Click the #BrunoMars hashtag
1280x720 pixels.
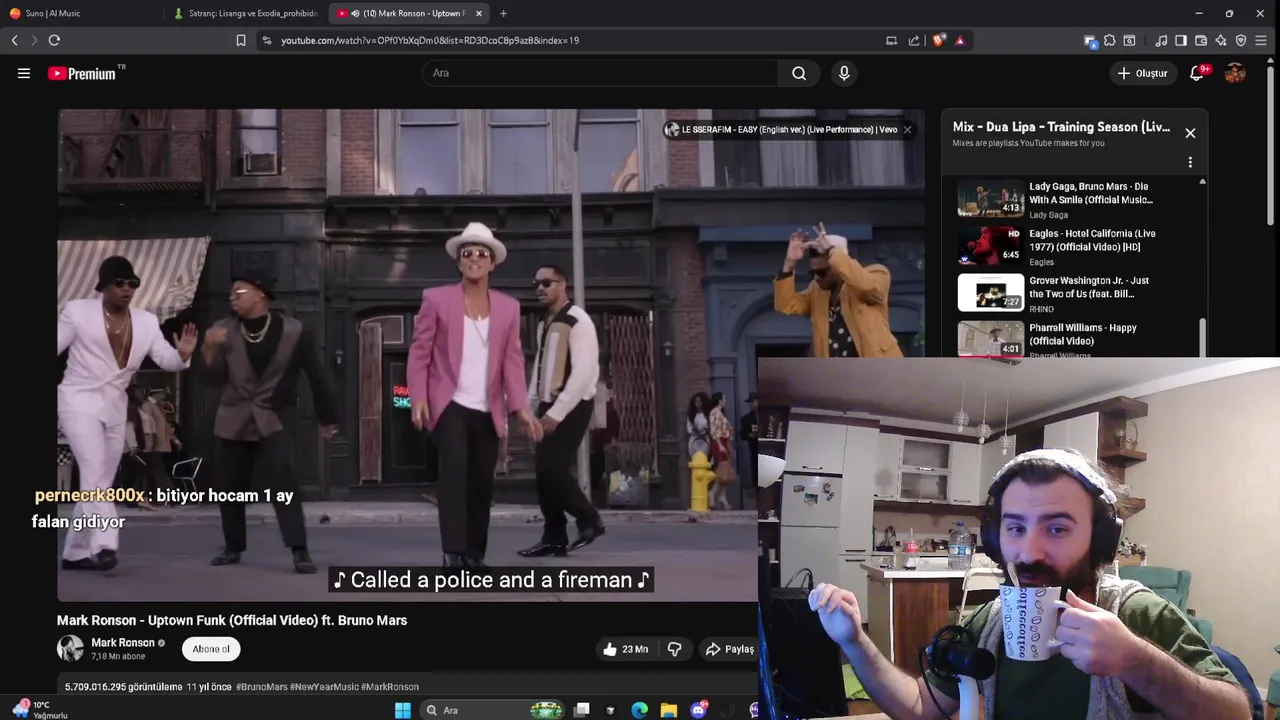(262, 687)
